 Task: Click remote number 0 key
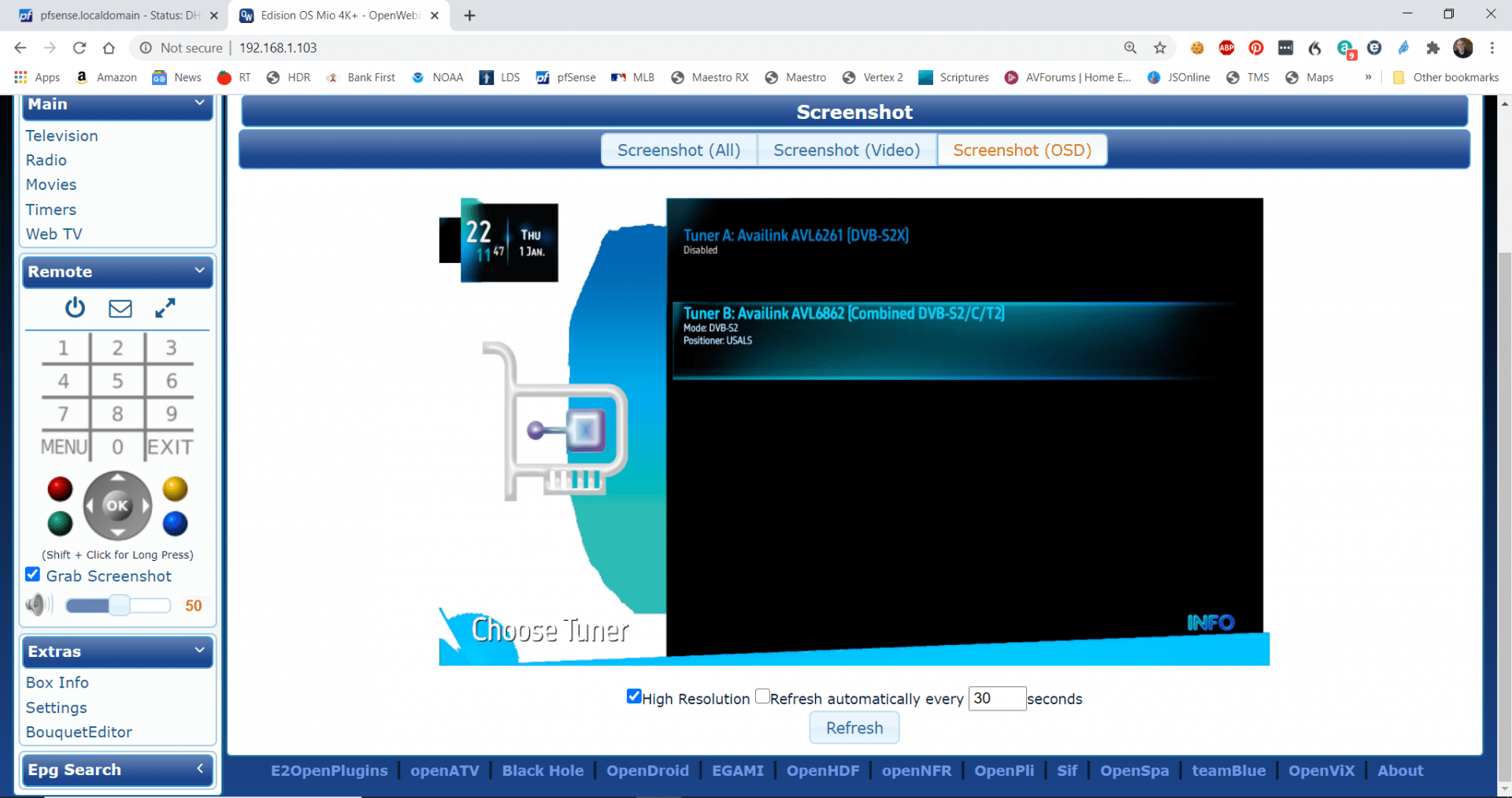[x=117, y=447]
